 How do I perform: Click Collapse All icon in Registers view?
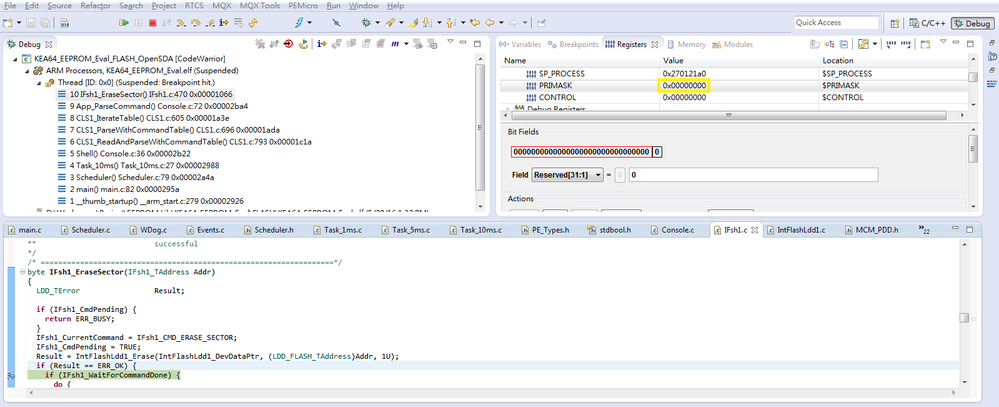point(844,44)
